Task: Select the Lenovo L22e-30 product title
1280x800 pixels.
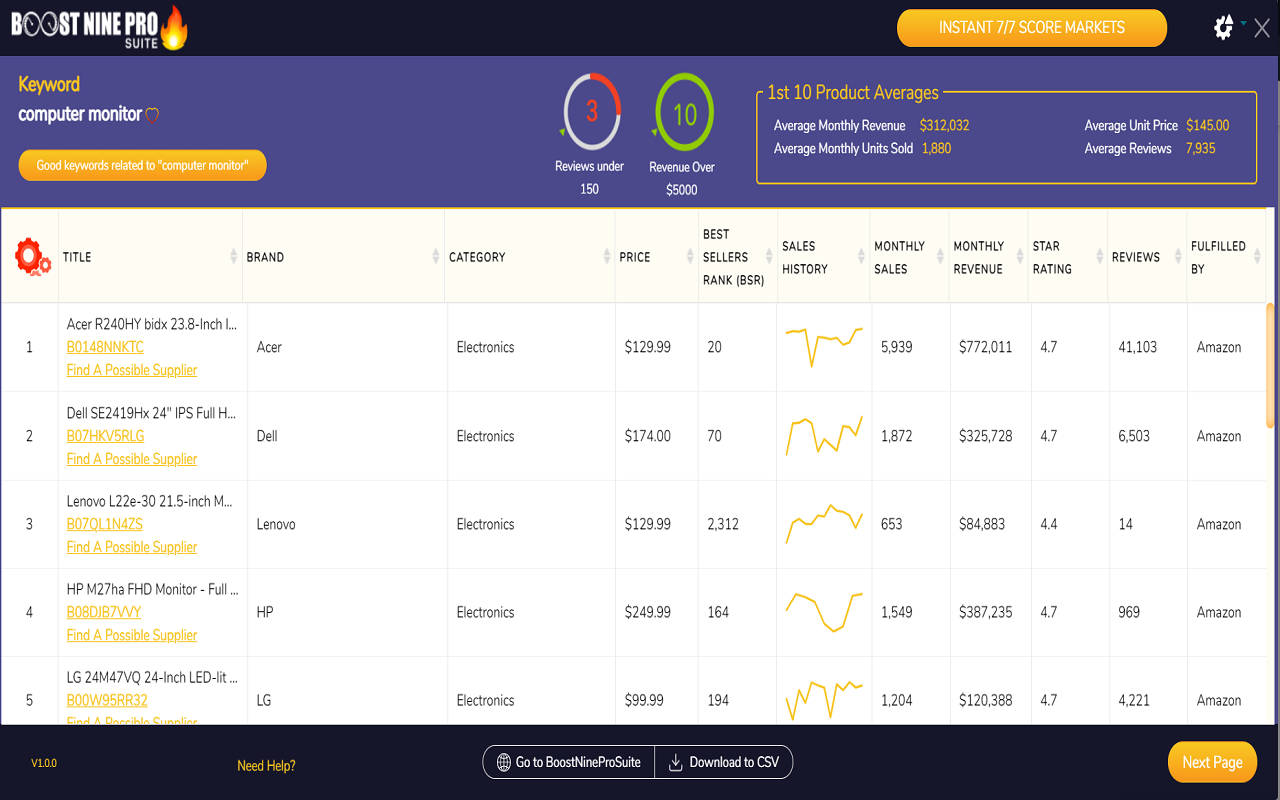Action: tap(150, 501)
